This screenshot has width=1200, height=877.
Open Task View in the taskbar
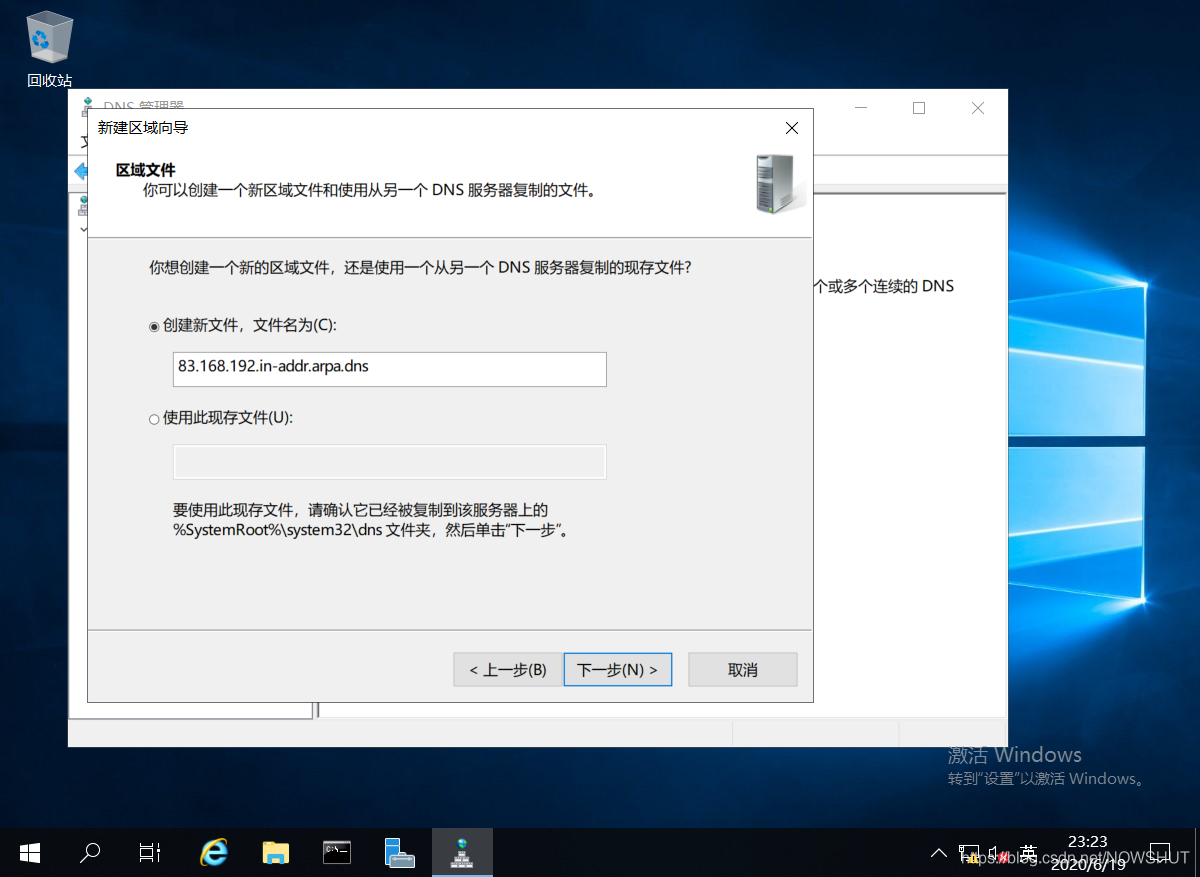pos(149,852)
